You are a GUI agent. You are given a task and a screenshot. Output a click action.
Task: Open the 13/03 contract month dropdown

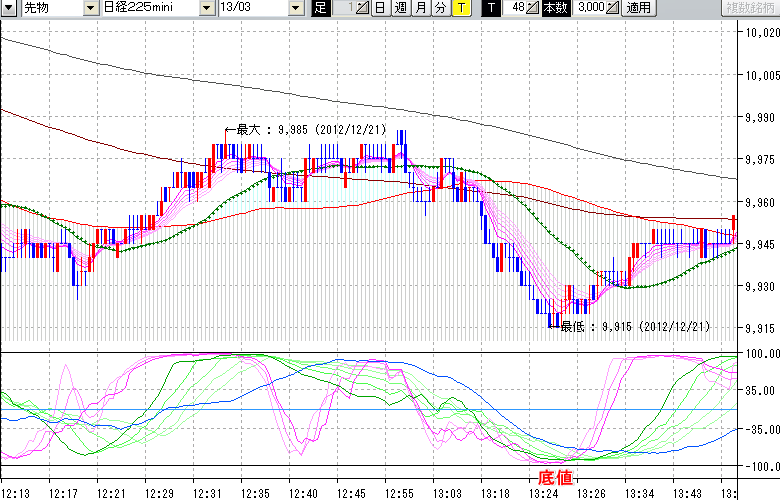pos(295,8)
